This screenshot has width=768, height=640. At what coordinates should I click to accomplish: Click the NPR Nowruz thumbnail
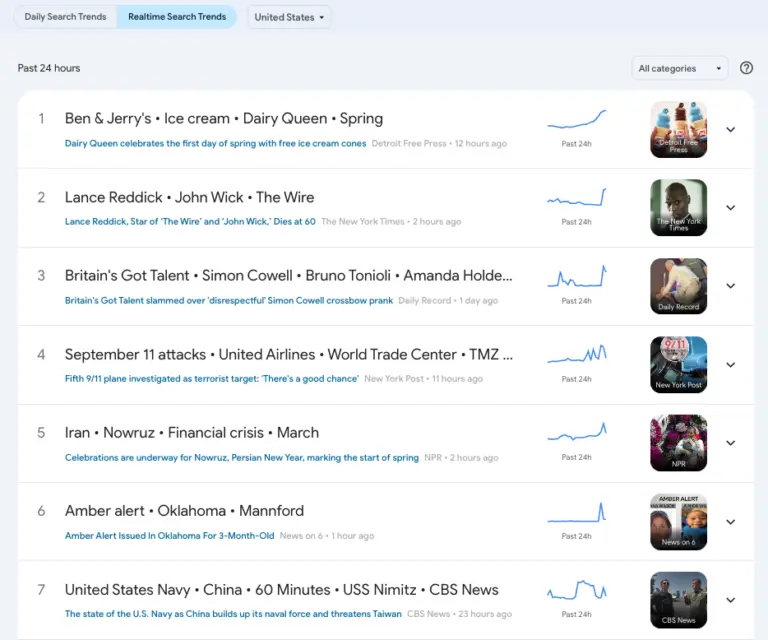(x=678, y=443)
